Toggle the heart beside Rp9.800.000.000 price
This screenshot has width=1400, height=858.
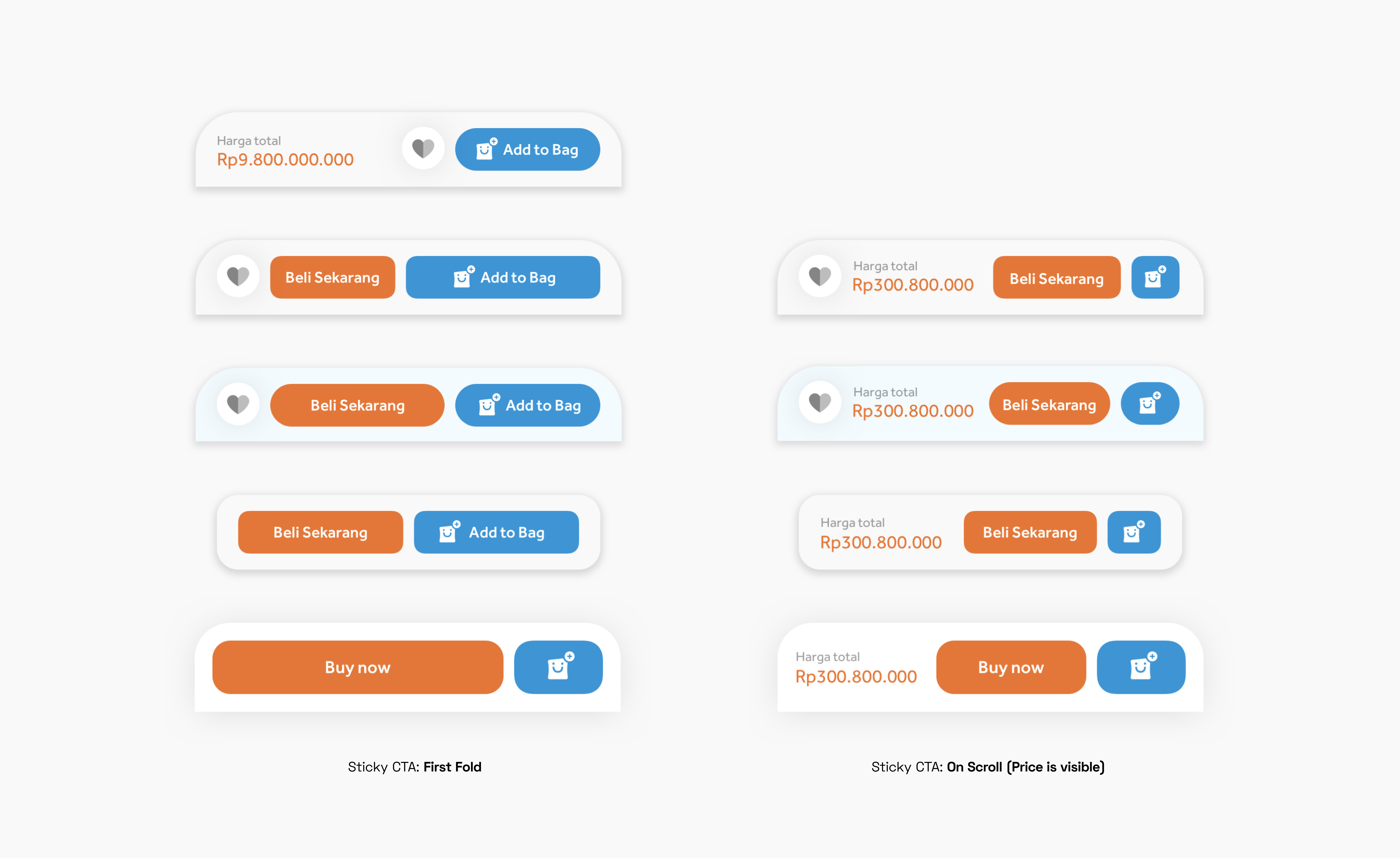(423, 148)
